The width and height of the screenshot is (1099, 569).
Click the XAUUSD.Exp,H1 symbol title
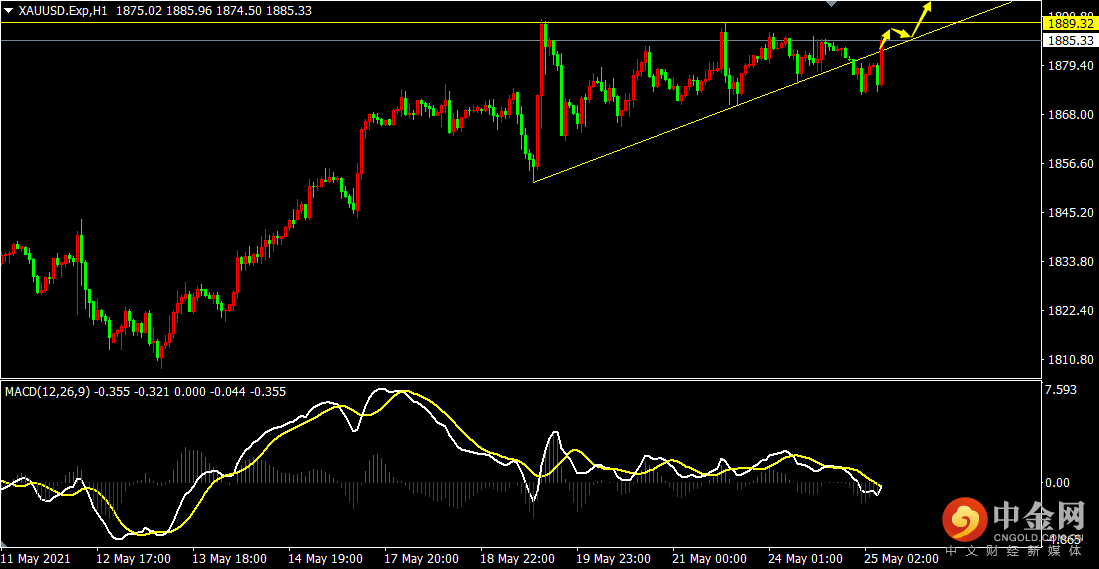pos(63,11)
